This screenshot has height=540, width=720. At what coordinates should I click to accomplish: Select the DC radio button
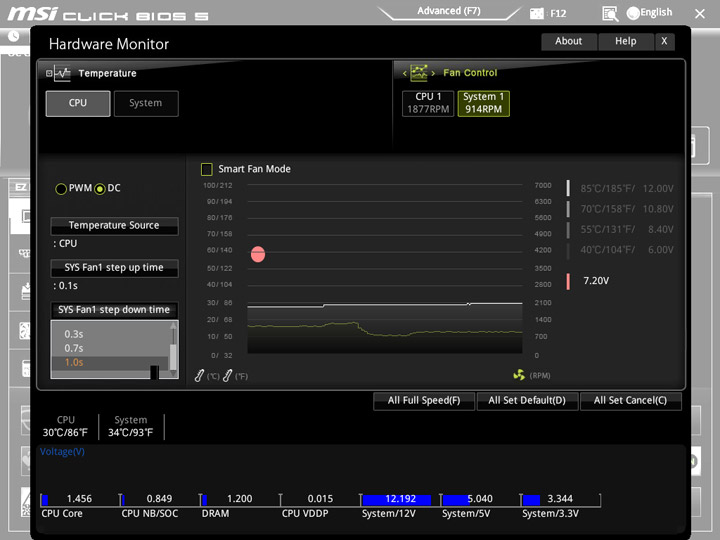[x=100, y=189]
